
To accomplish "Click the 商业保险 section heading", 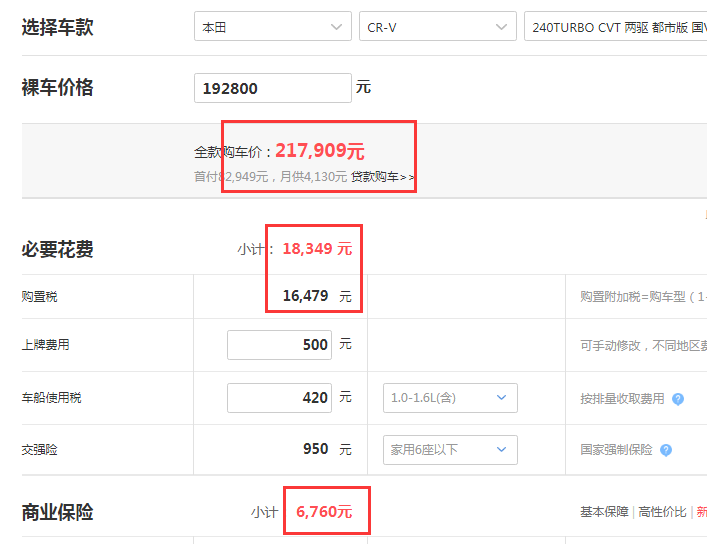I will pyautogui.click(x=58, y=512).
